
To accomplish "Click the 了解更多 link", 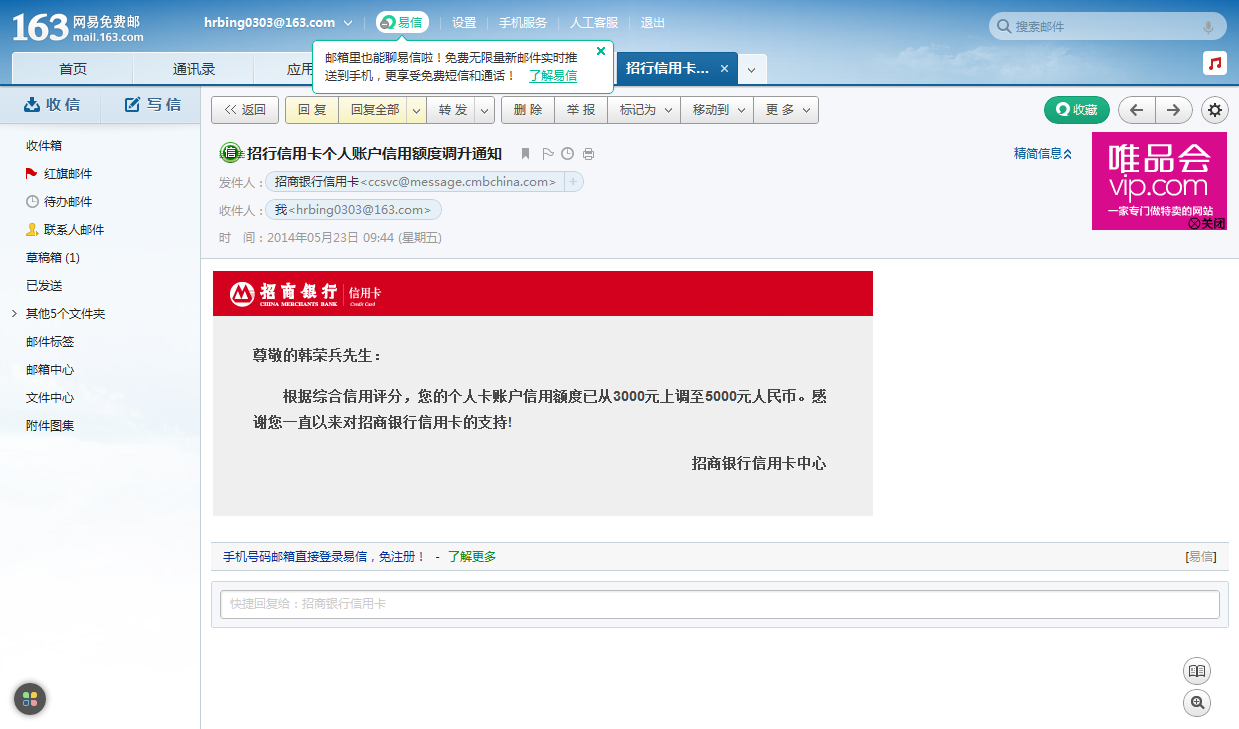I will [x=472, y=557].
